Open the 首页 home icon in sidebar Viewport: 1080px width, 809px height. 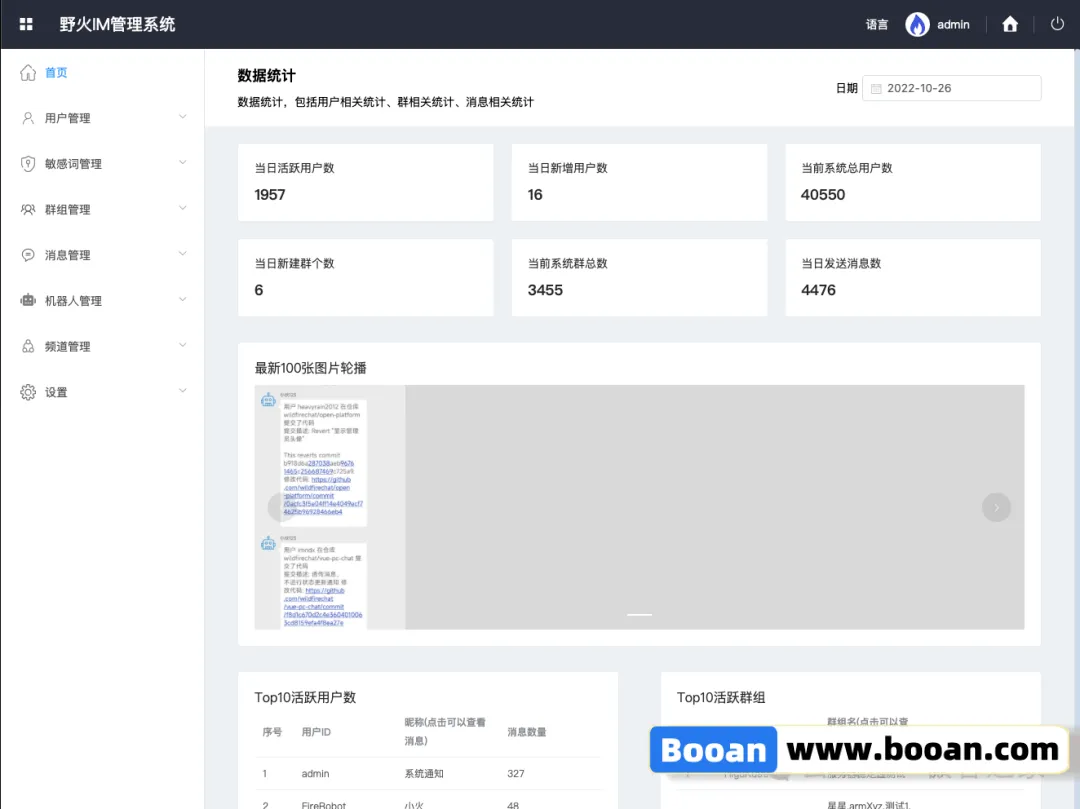(27, 72)
